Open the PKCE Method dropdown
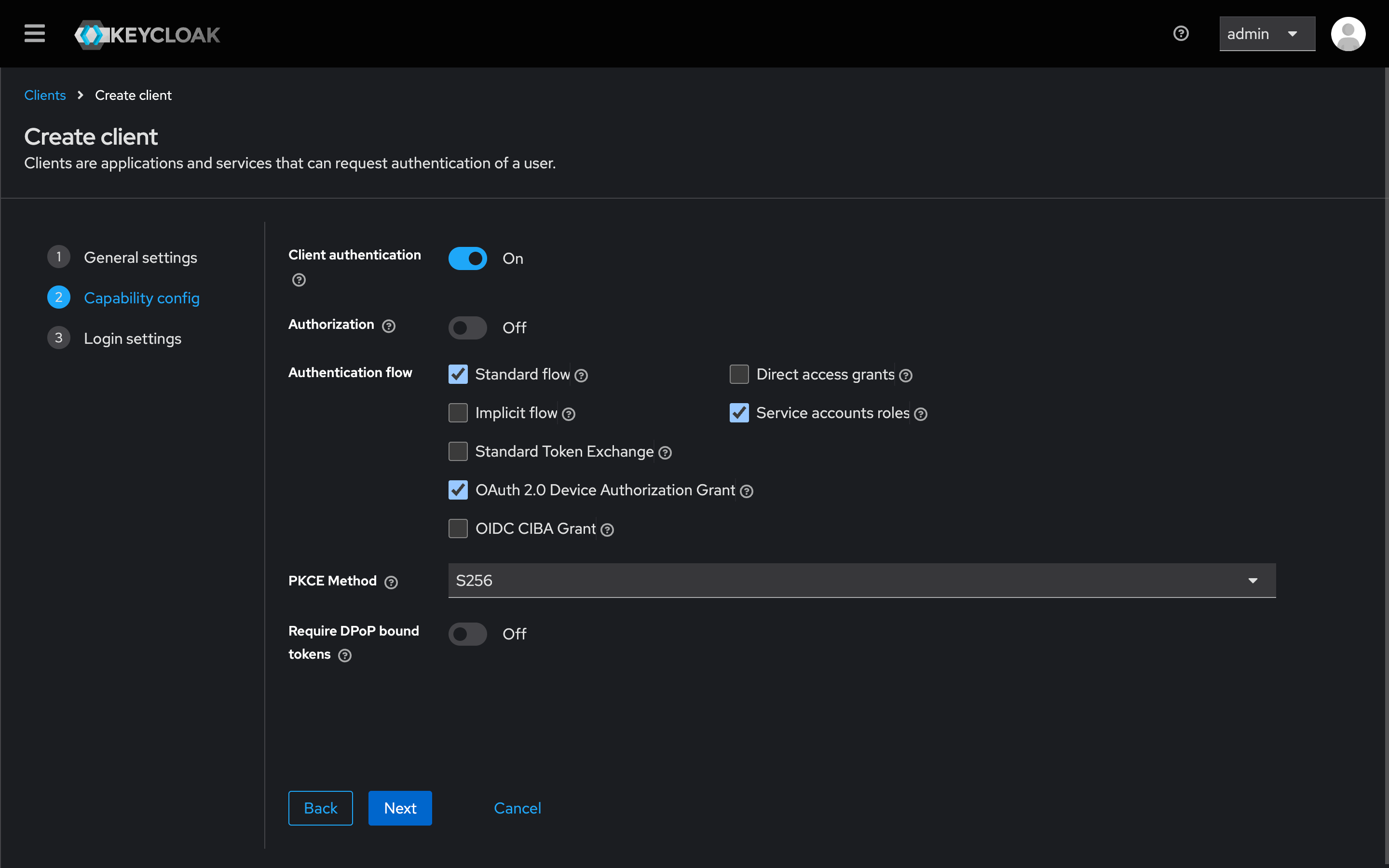The height and width of the screenshot is (868, 1389). [x=1253, y=581]
